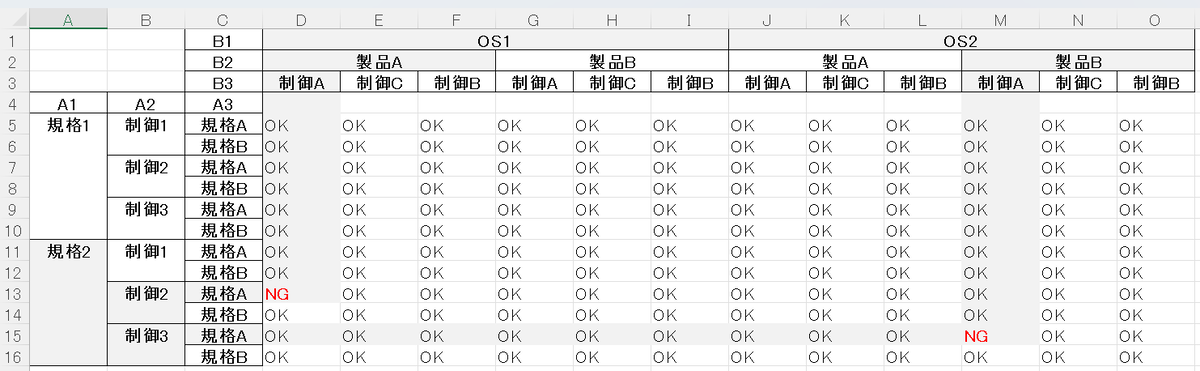The image size is (1200, 371).
Task: Click the red NG cell in column D
Action: point(301,293)
